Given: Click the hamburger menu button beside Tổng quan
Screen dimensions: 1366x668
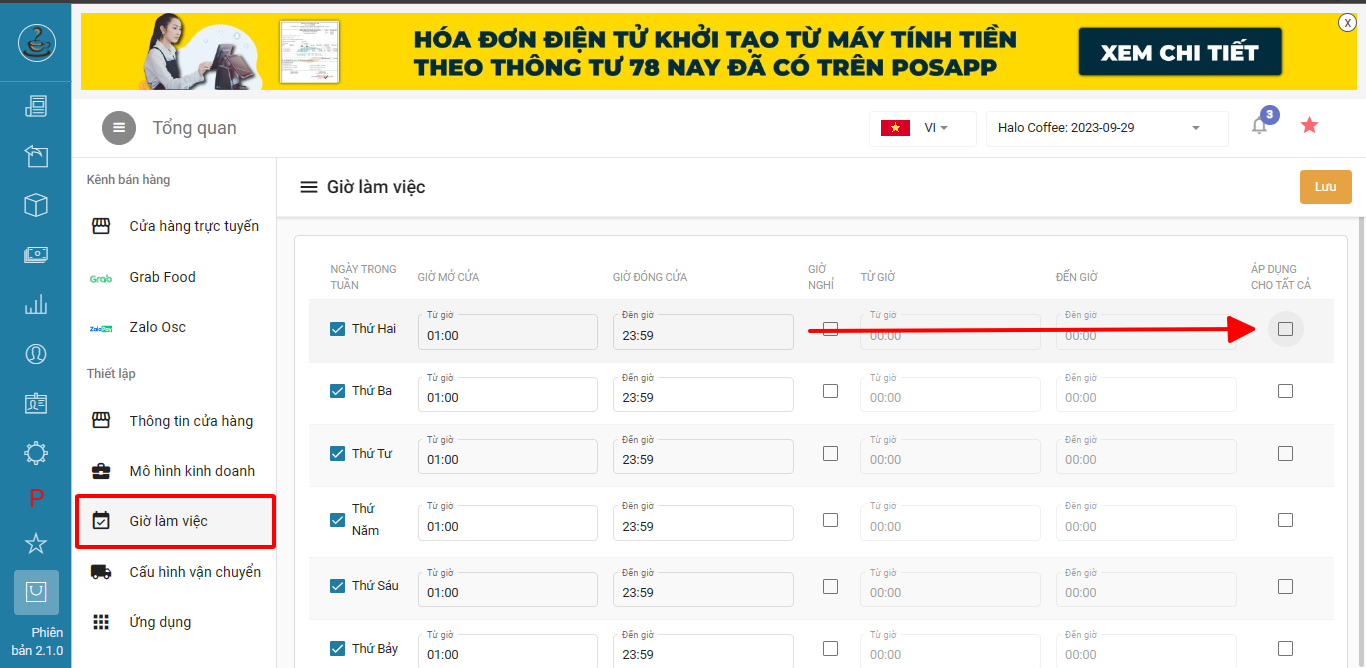Looking at the screenshot, I should (x=119, y=128).
